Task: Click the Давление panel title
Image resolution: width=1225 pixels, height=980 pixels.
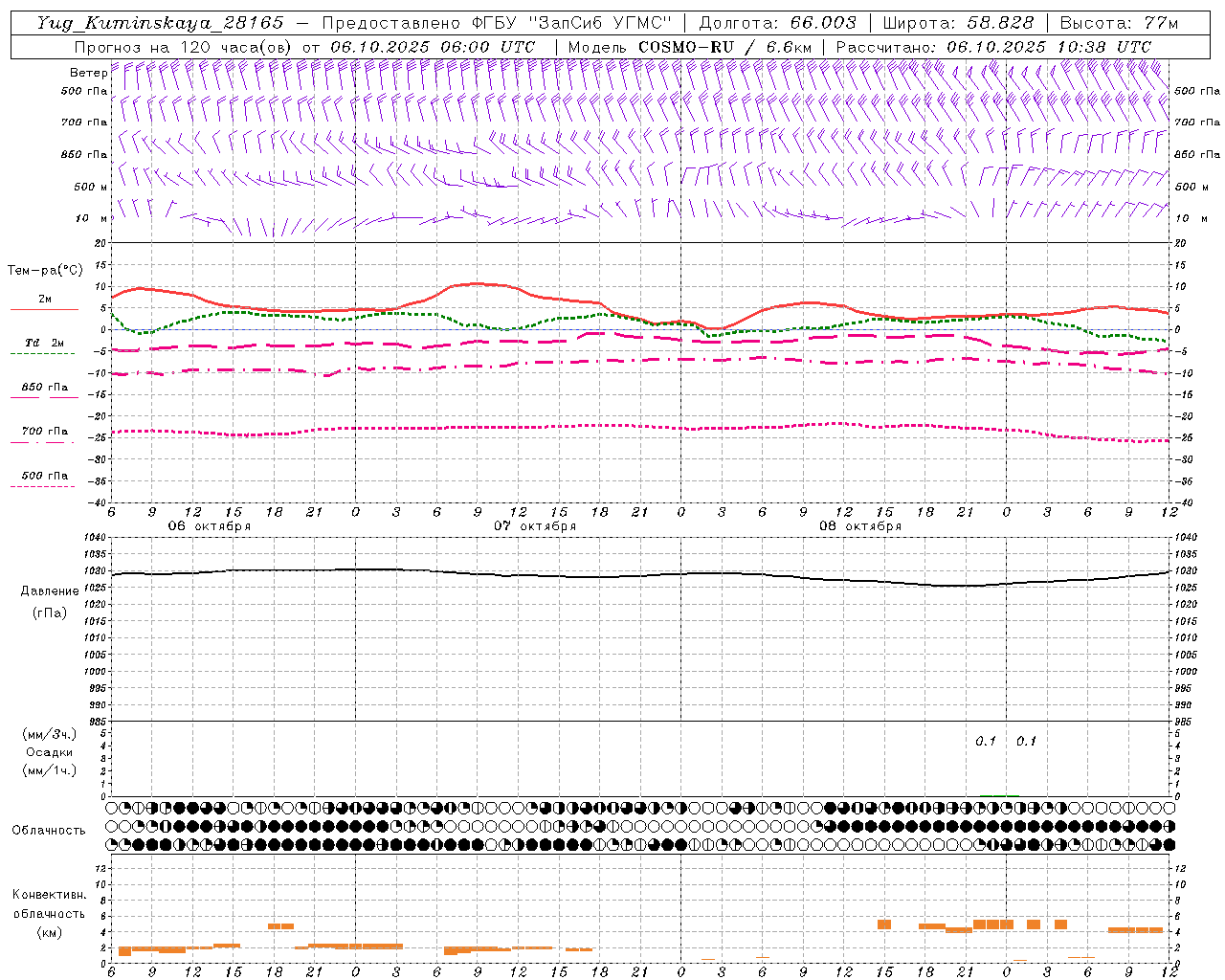Action: pyautogui.click(x=49, y=591)
